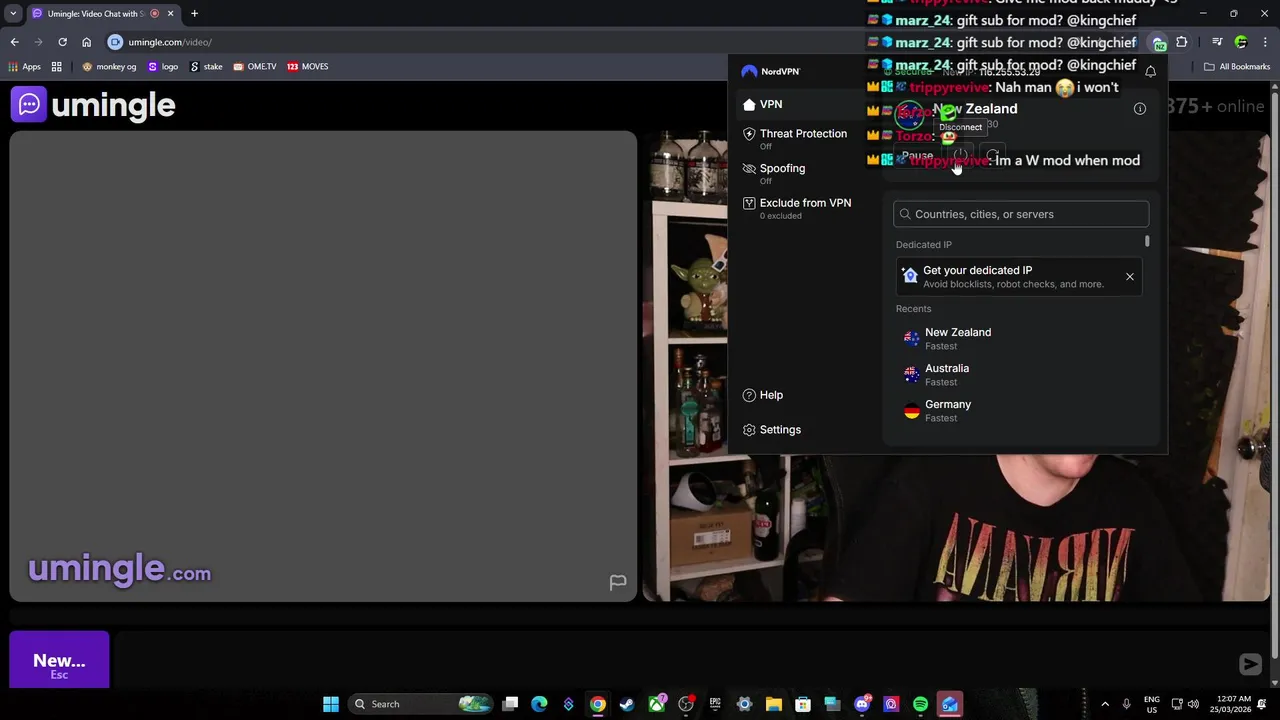The height and width of the screenshot is (720, 1280).
Task: Open the stake bookmark
Action: [206, 67]
